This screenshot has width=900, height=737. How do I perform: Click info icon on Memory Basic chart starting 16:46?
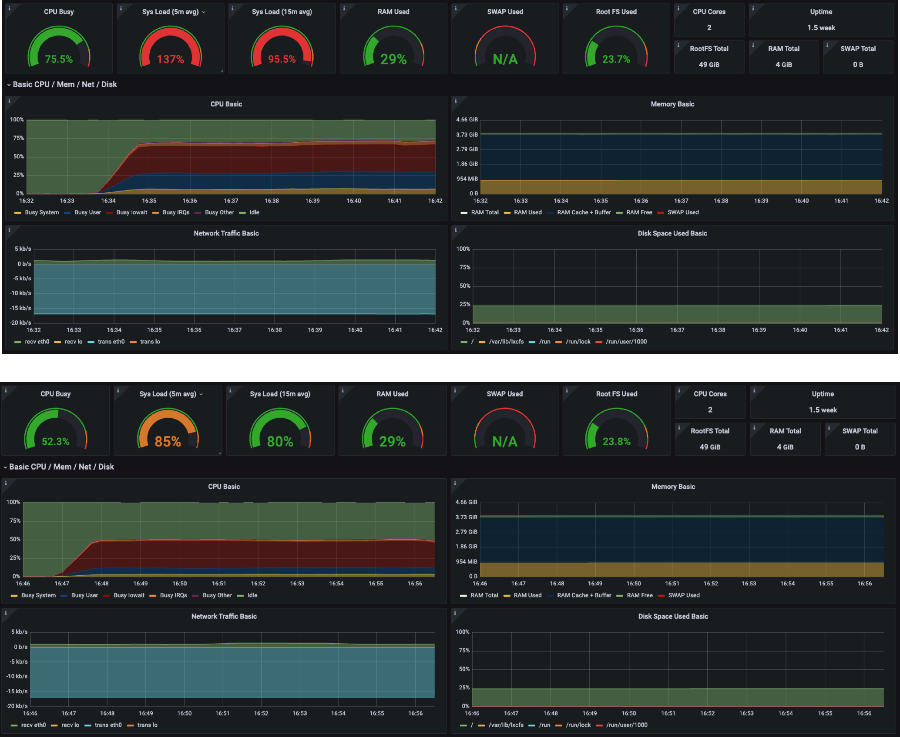click(x=456, y=483)
